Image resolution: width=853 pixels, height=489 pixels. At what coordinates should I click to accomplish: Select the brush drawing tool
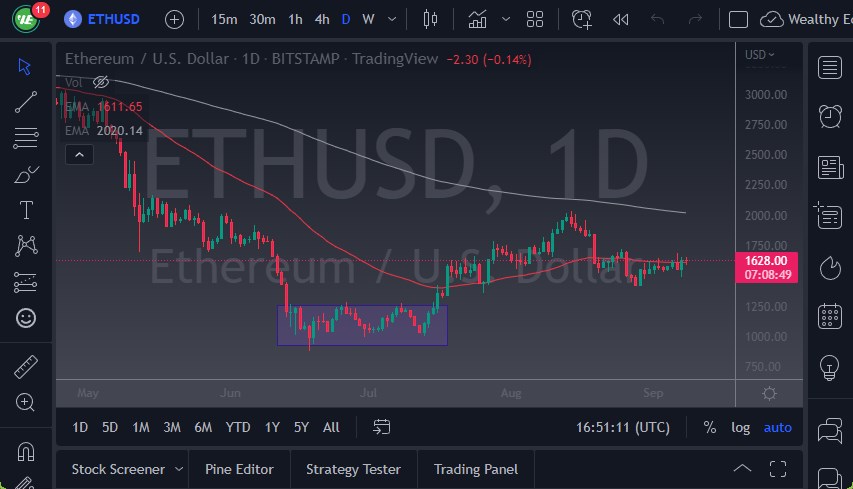(26, 174)
